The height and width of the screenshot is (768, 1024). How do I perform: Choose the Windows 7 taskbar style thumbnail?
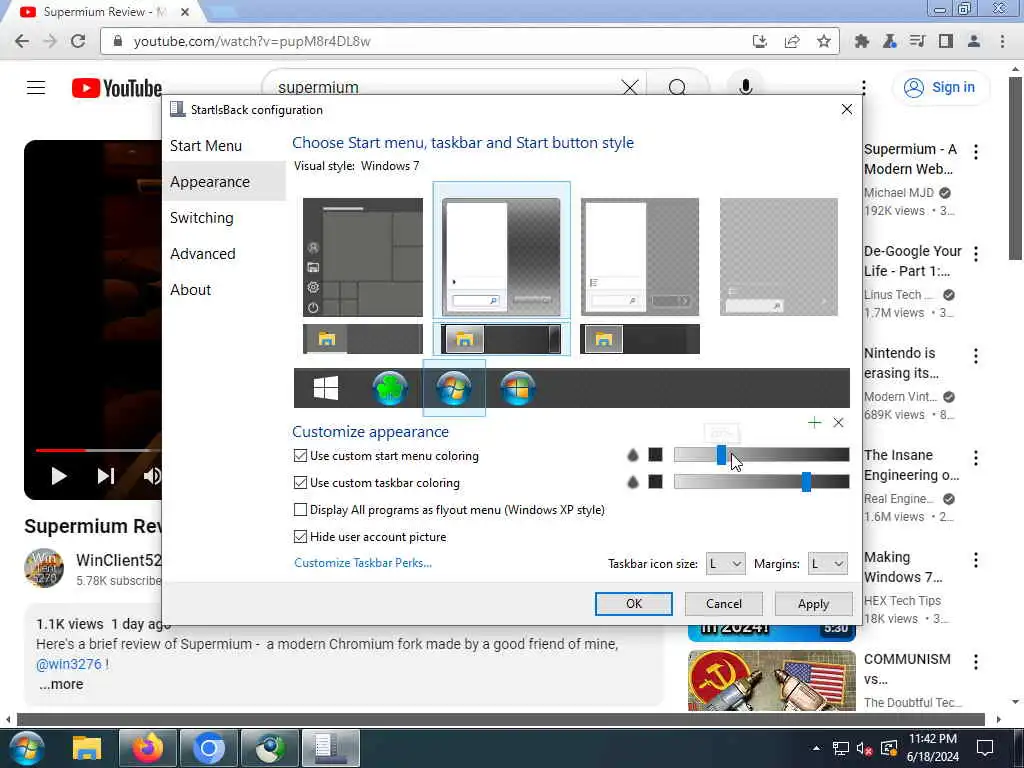[x=501, y=339]
